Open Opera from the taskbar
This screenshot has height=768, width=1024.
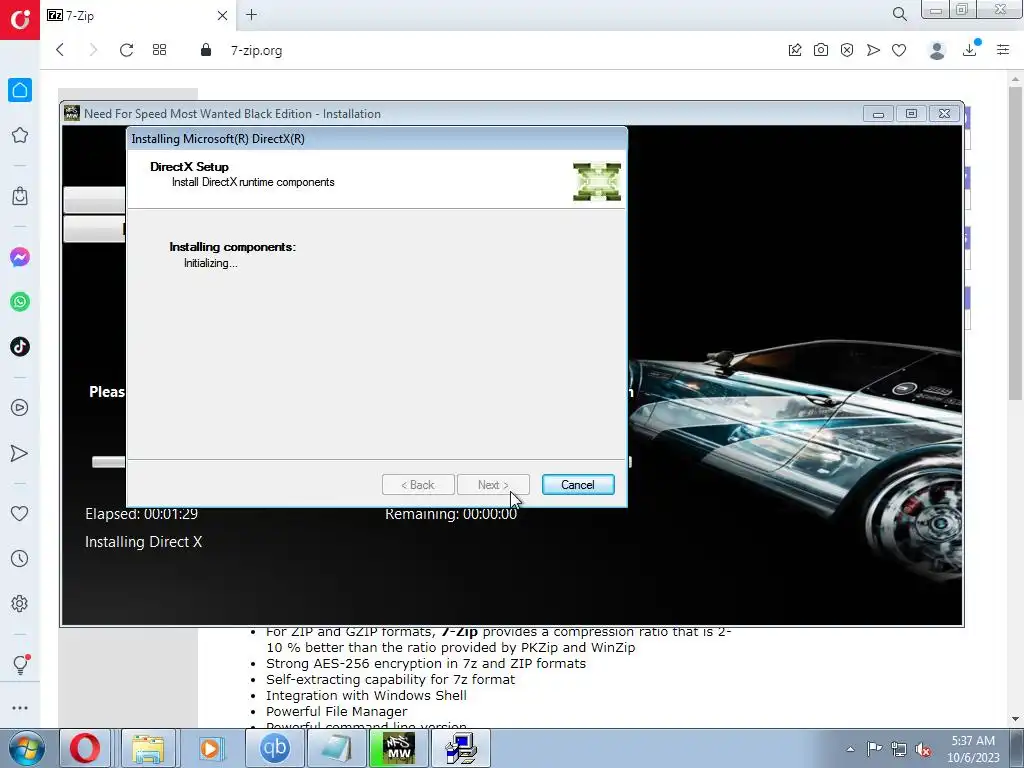tap(85, 748)
